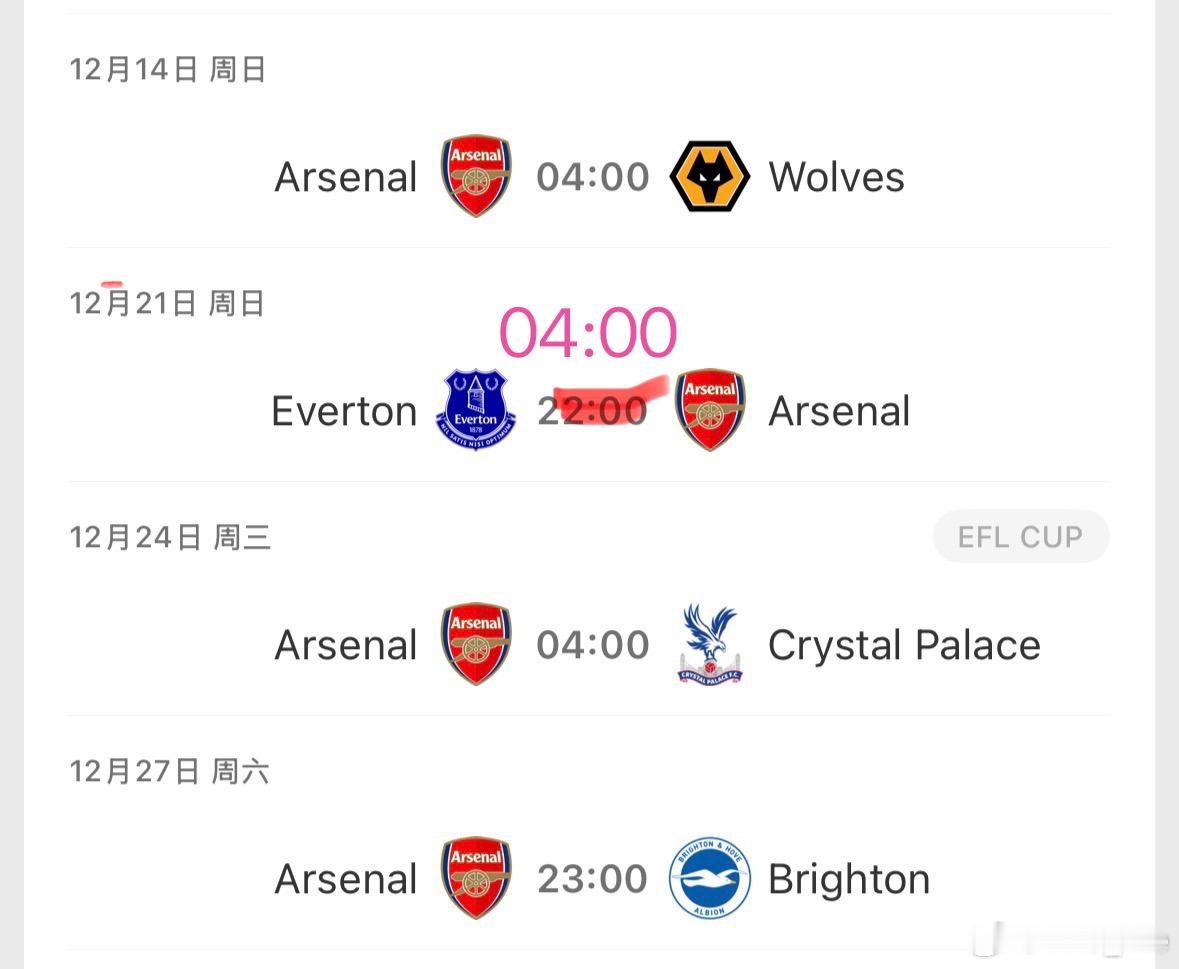Screen dimensions: 1179x969
Task: Click Arsenal crest in the Brighton match
Action: click(x=476, y=878)
